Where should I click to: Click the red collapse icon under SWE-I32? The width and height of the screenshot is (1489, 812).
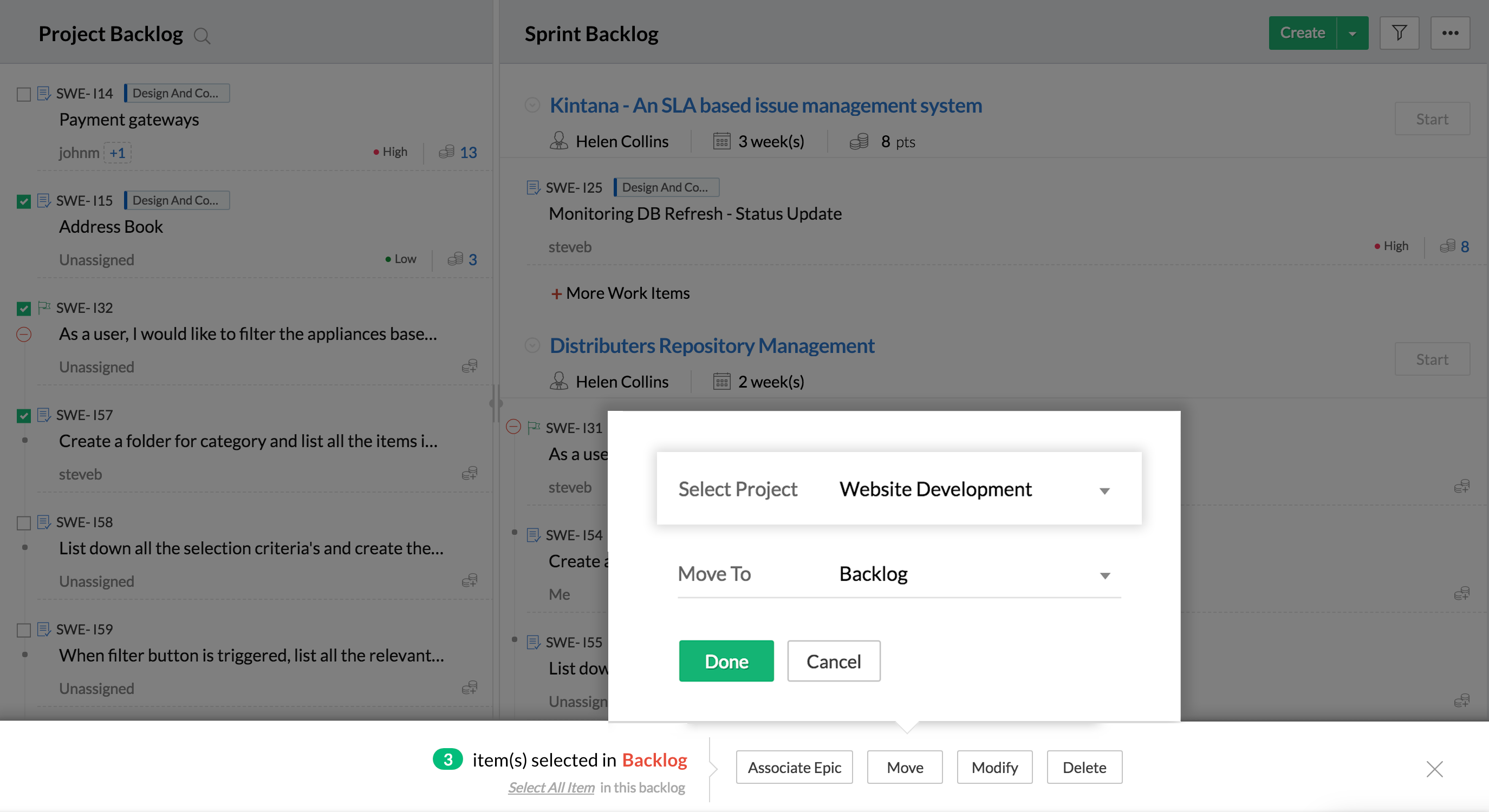[24, 334]
